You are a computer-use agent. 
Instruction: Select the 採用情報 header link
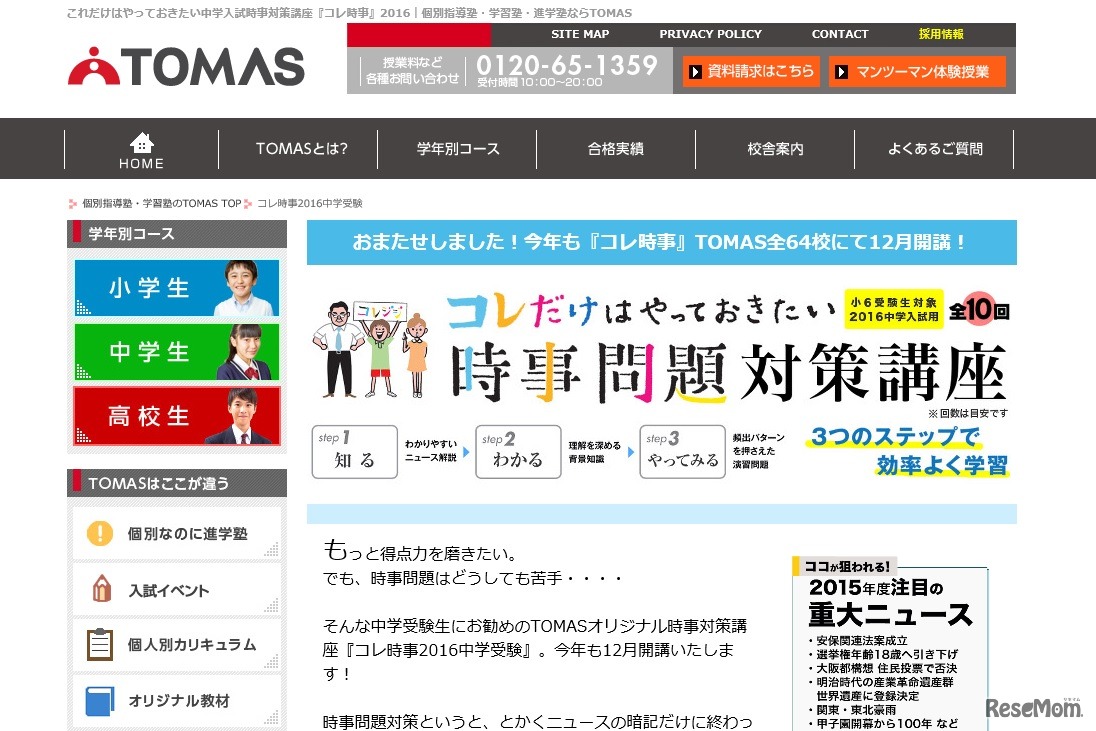point(942,33)
